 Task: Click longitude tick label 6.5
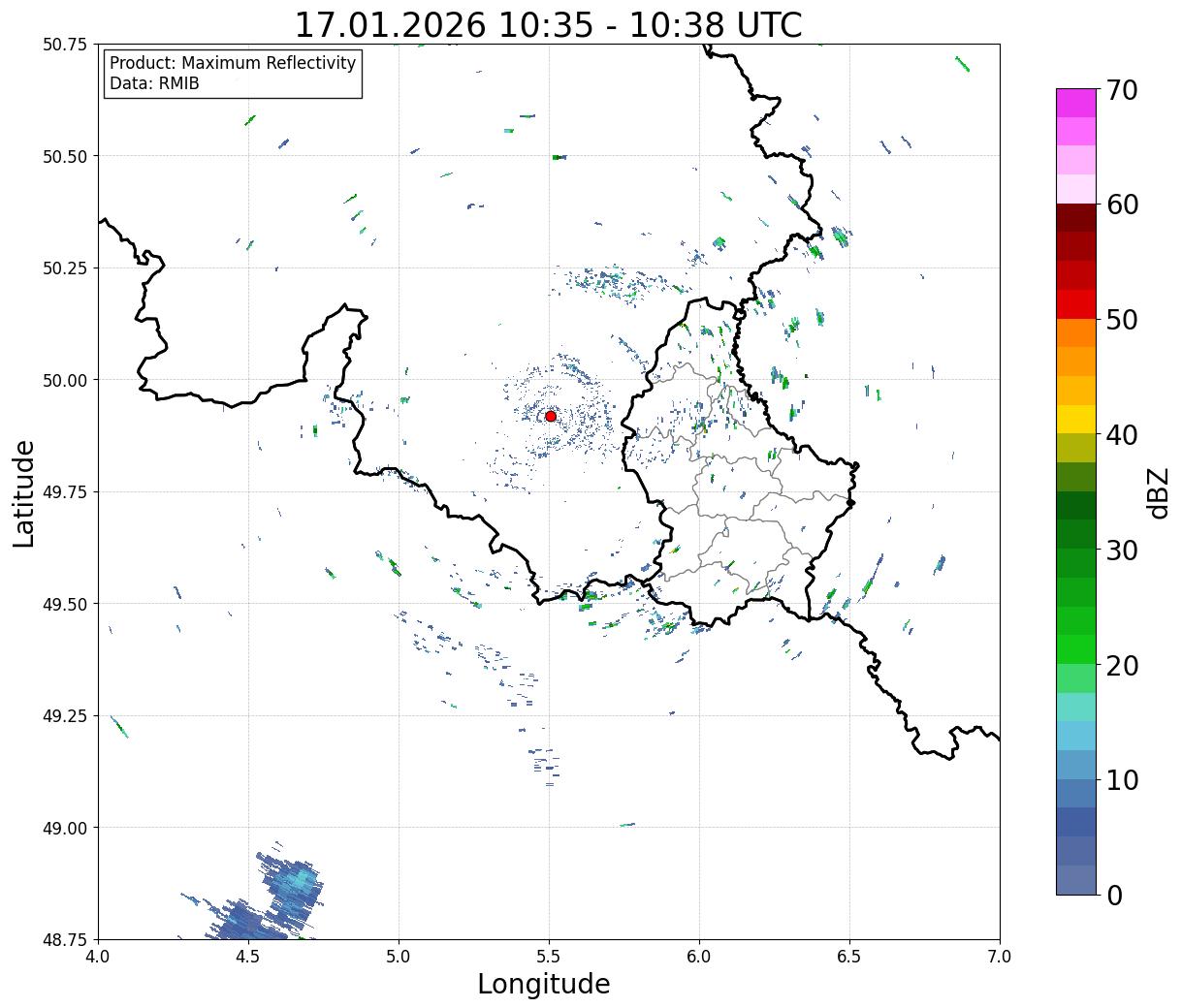849,957
